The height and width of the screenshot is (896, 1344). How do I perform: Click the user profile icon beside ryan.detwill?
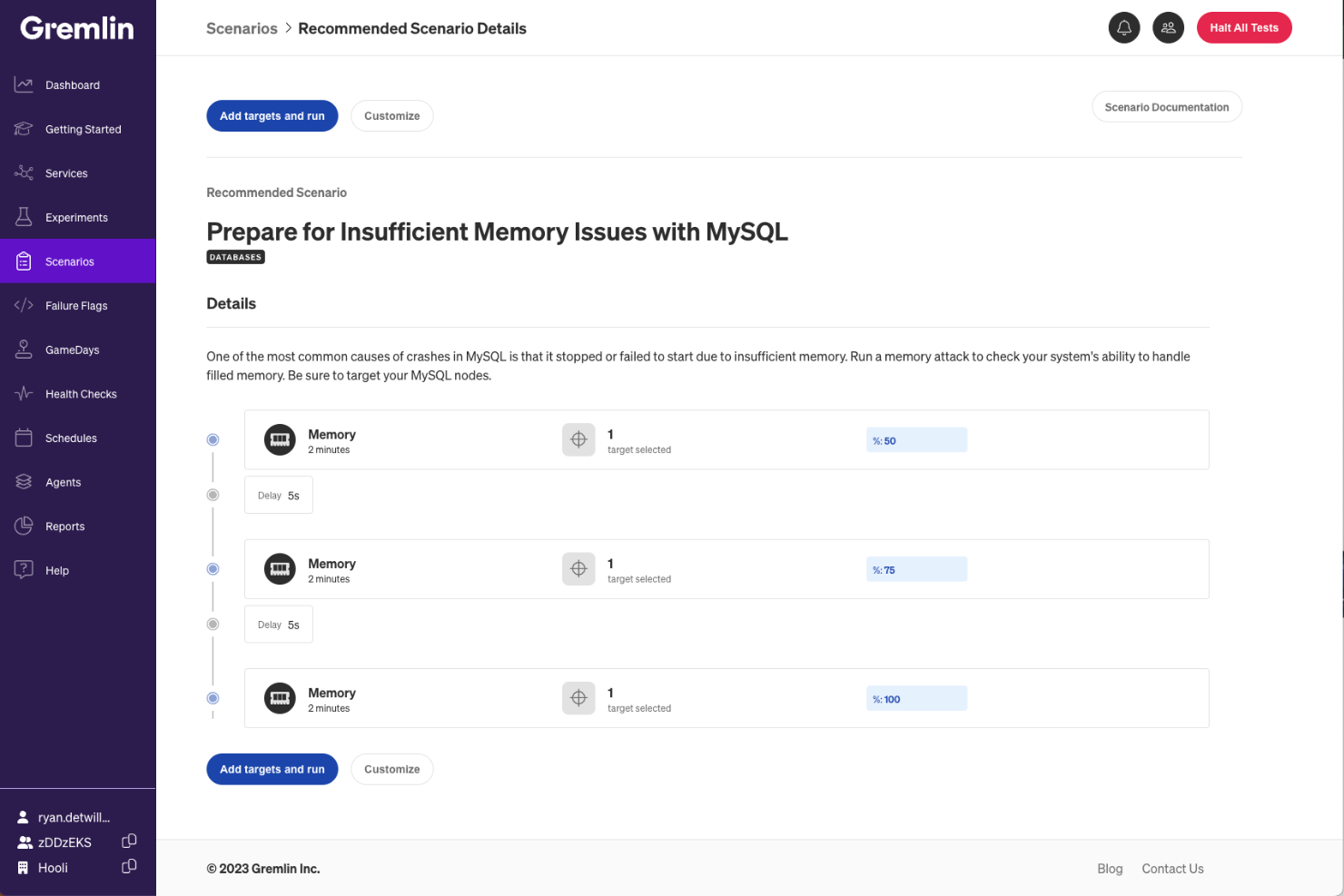coord(24,817)
